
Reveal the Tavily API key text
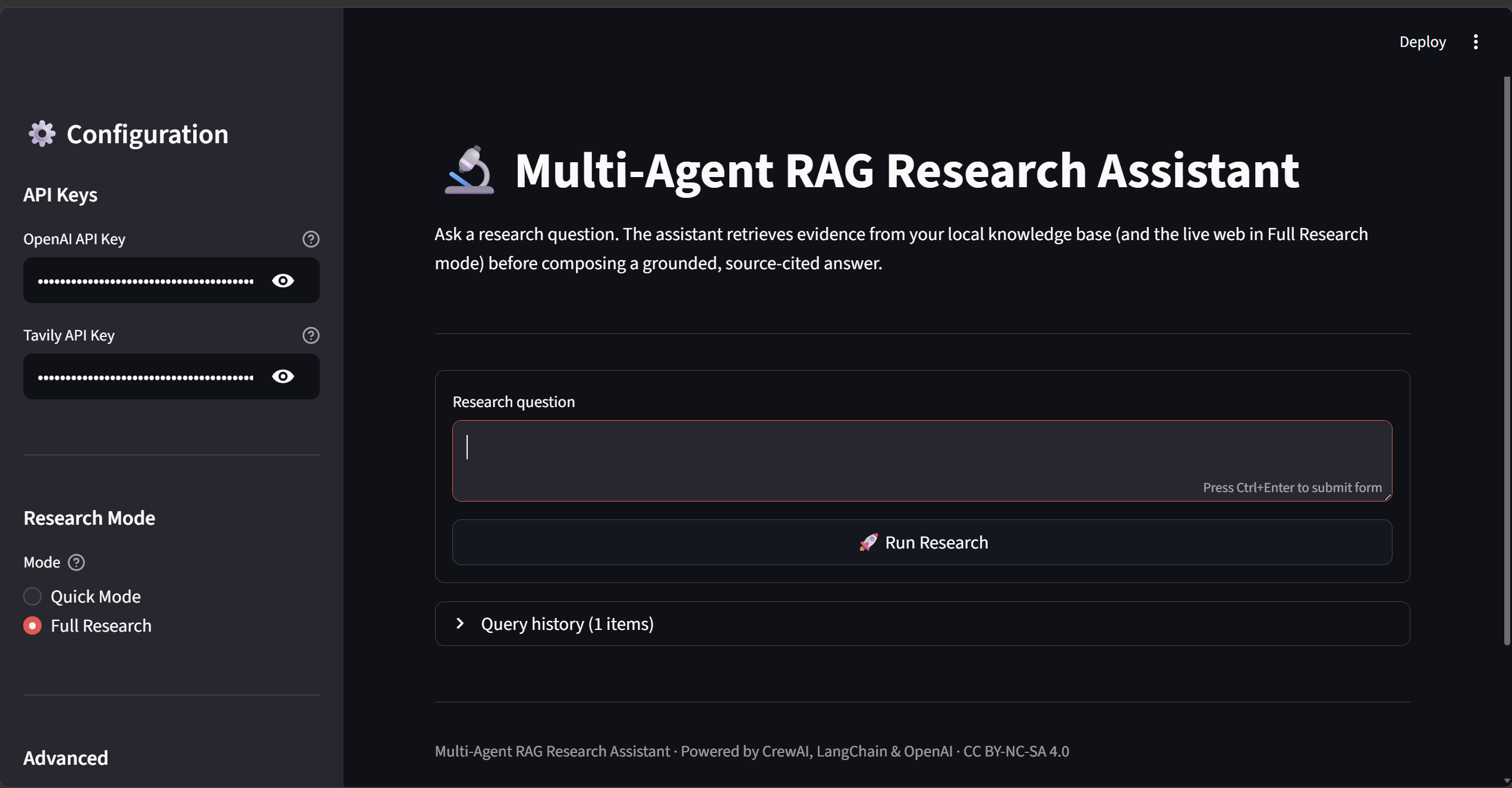(x=283, y=377)
